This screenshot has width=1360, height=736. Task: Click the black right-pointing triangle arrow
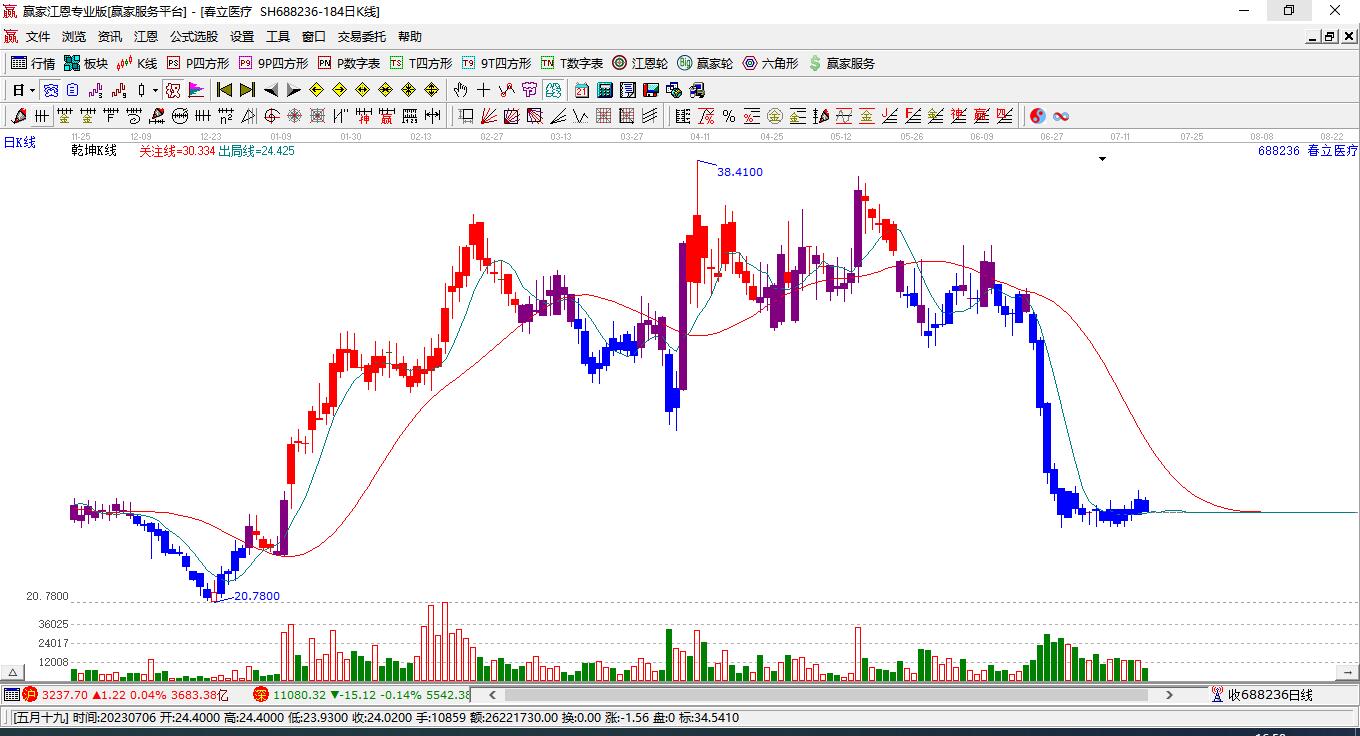tap(293, 90)
